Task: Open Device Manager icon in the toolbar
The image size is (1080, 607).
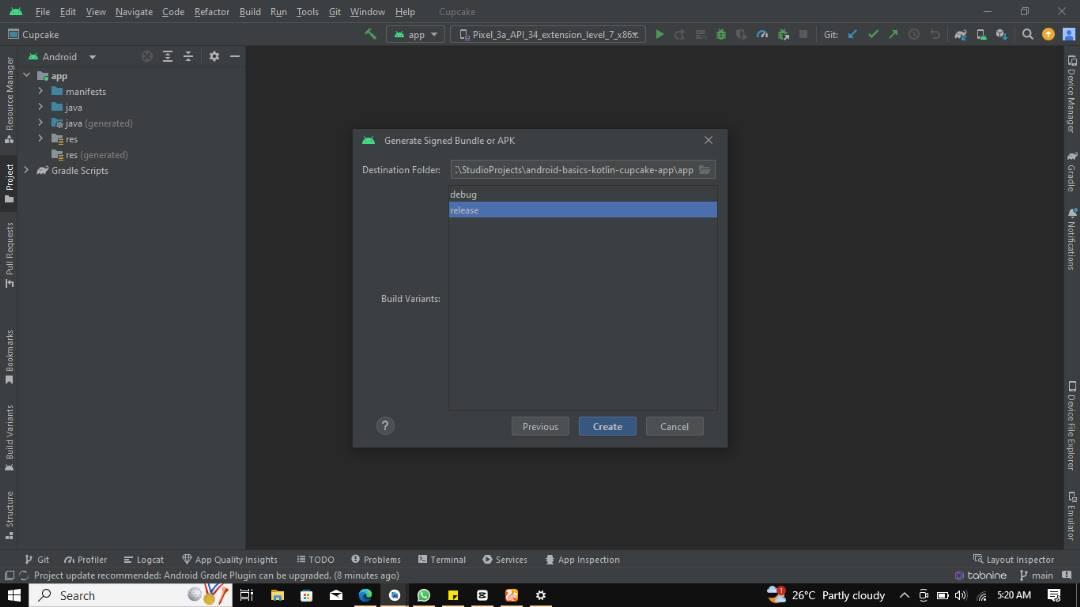Action: 981,34
